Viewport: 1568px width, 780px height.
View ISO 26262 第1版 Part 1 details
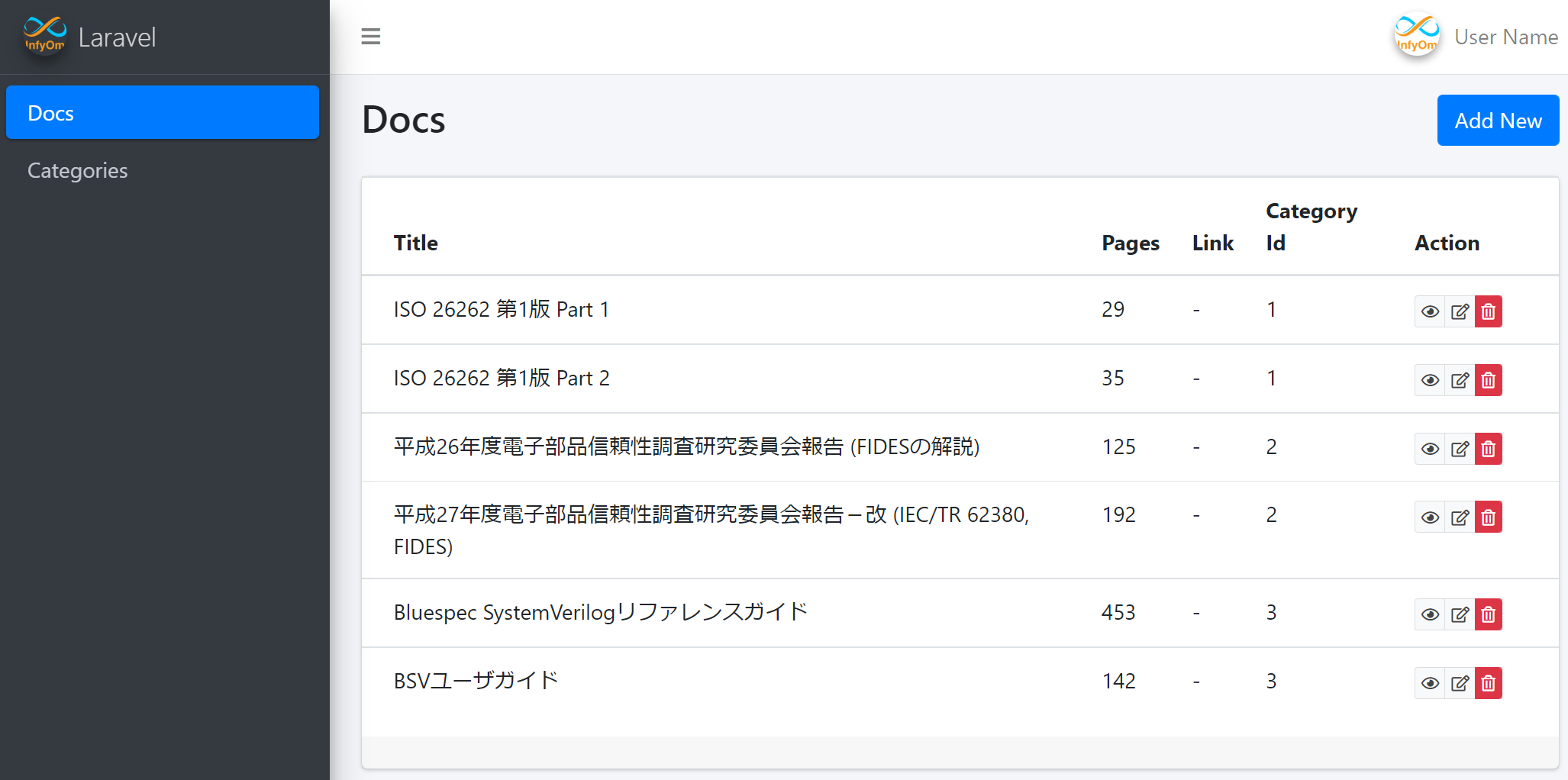[1430, 311]
